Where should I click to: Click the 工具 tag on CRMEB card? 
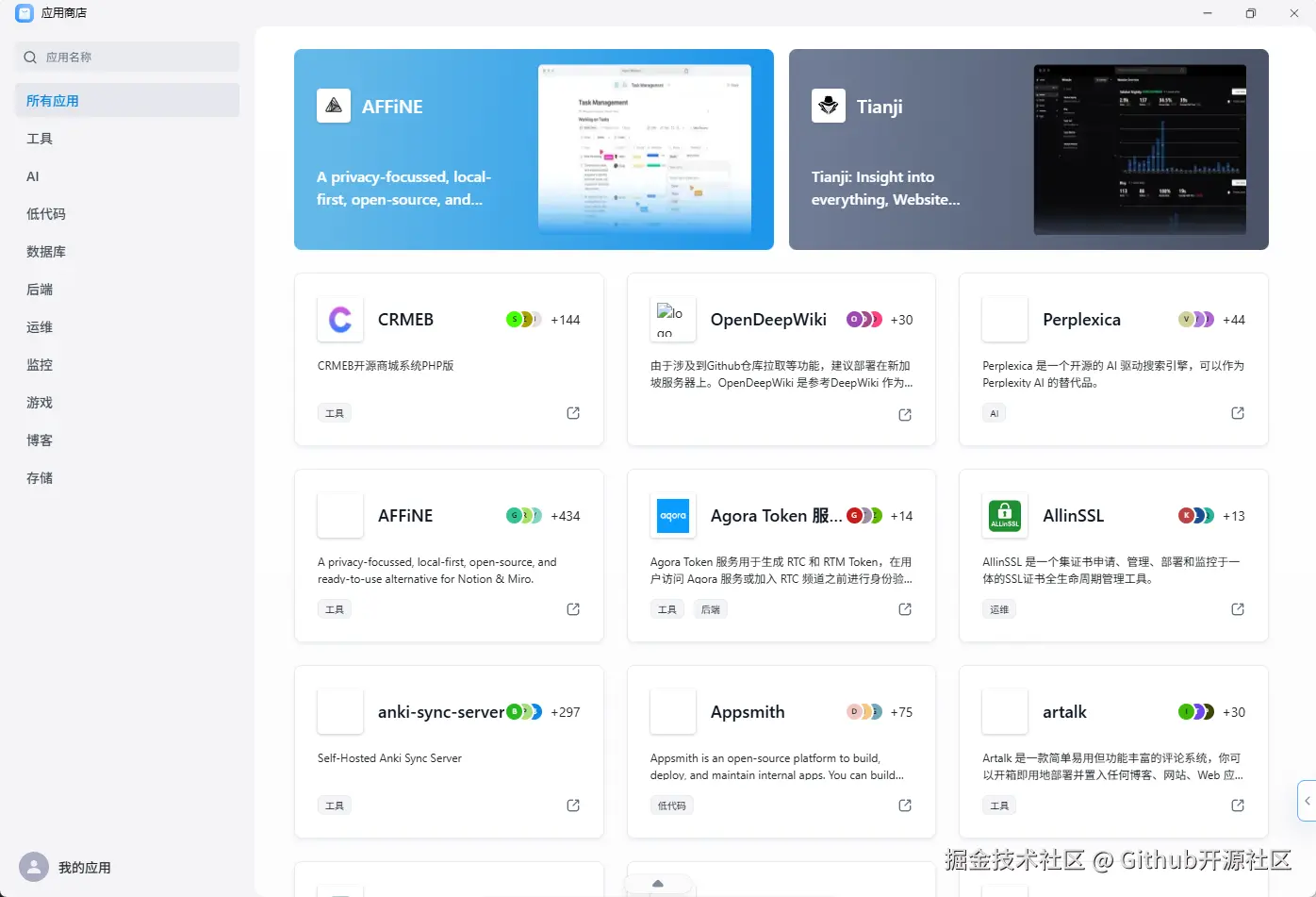335,413
